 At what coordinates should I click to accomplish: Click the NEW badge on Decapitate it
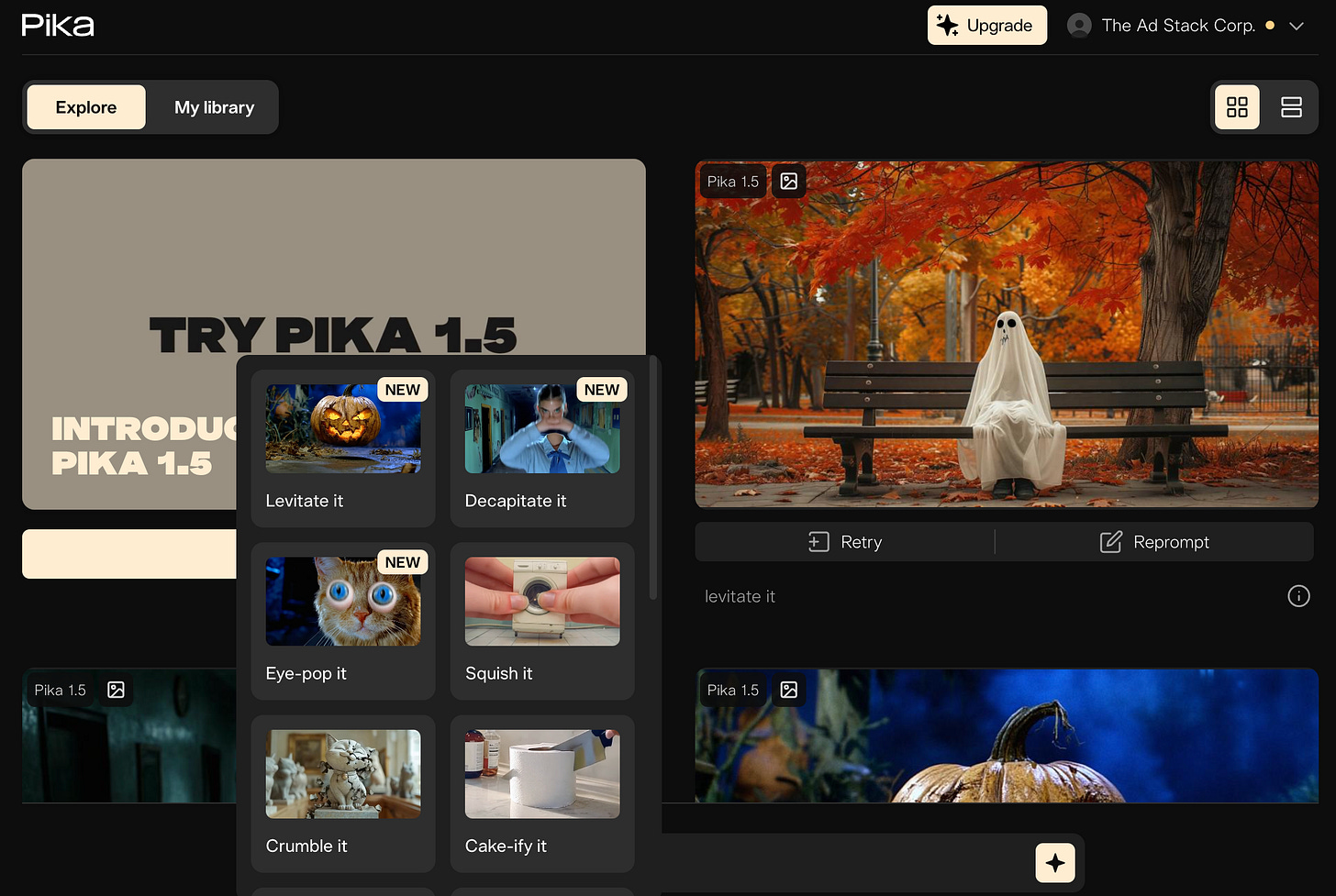(601, 390)
